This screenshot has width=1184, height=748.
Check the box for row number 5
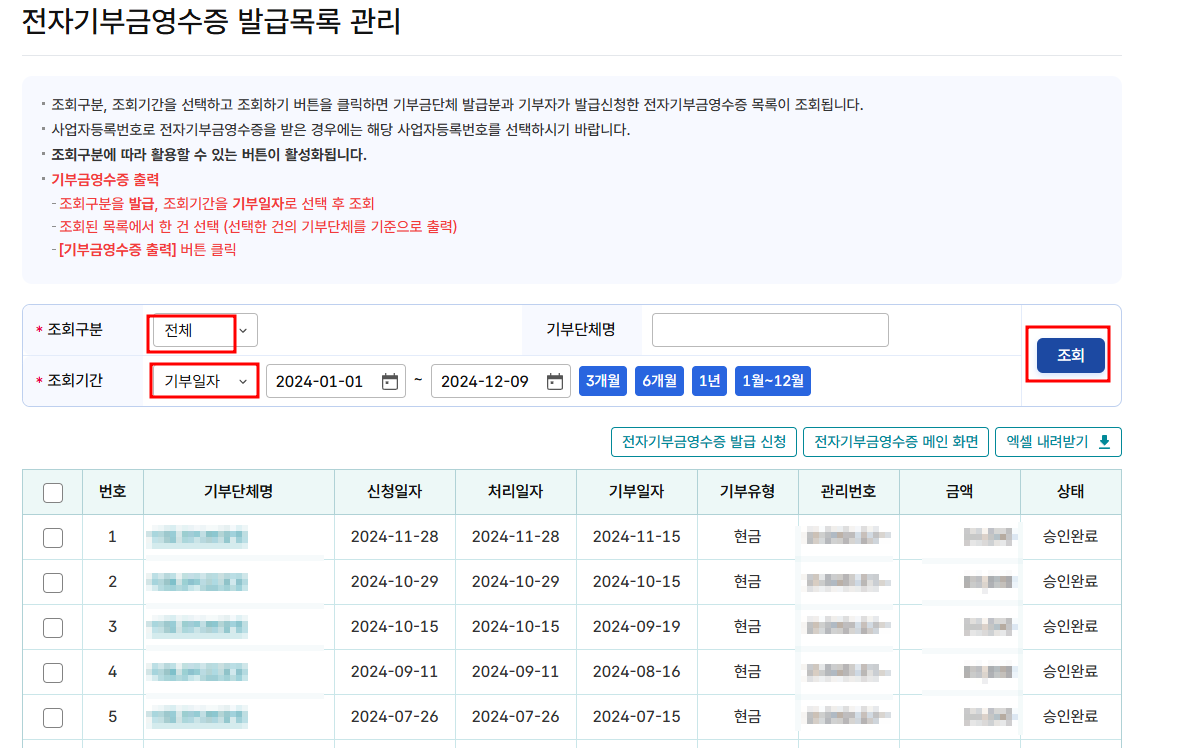coord(53,717)
